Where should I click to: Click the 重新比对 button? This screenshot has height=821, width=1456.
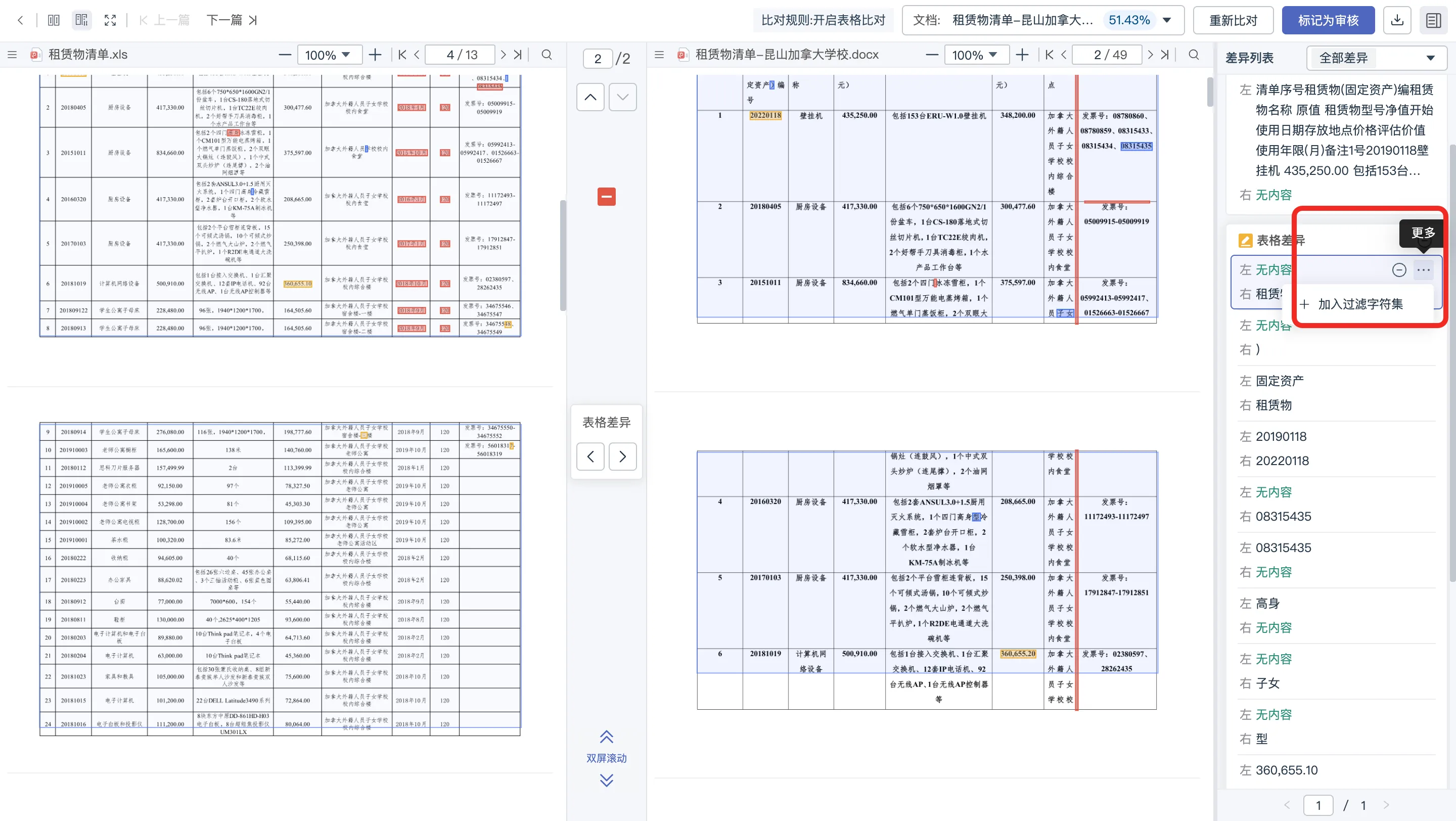1233,20
